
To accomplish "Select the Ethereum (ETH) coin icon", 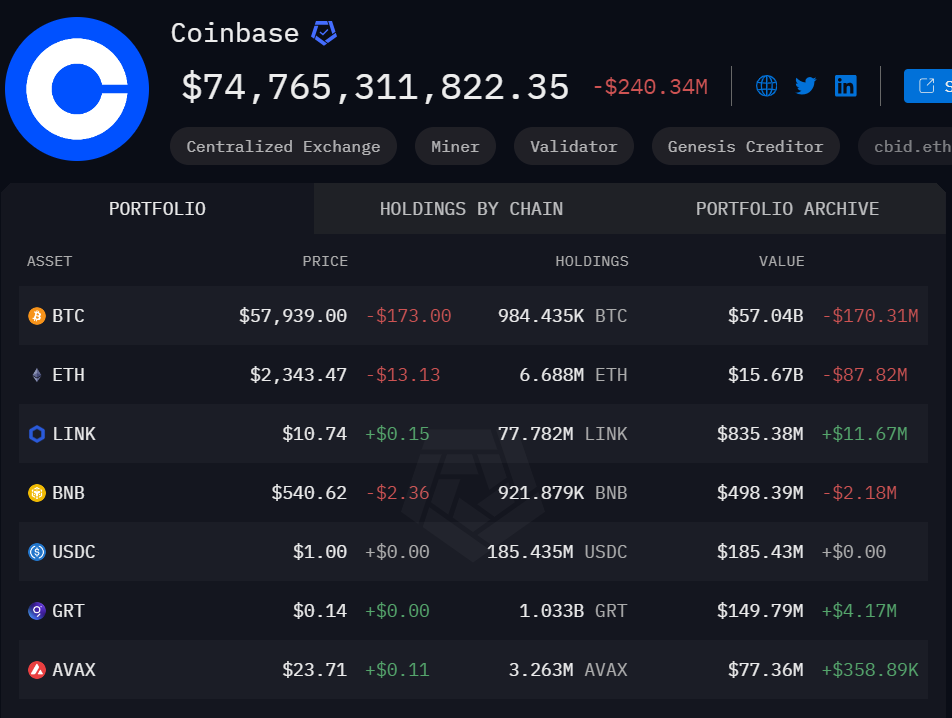I will pyautogui.click(x=35, y=374).
